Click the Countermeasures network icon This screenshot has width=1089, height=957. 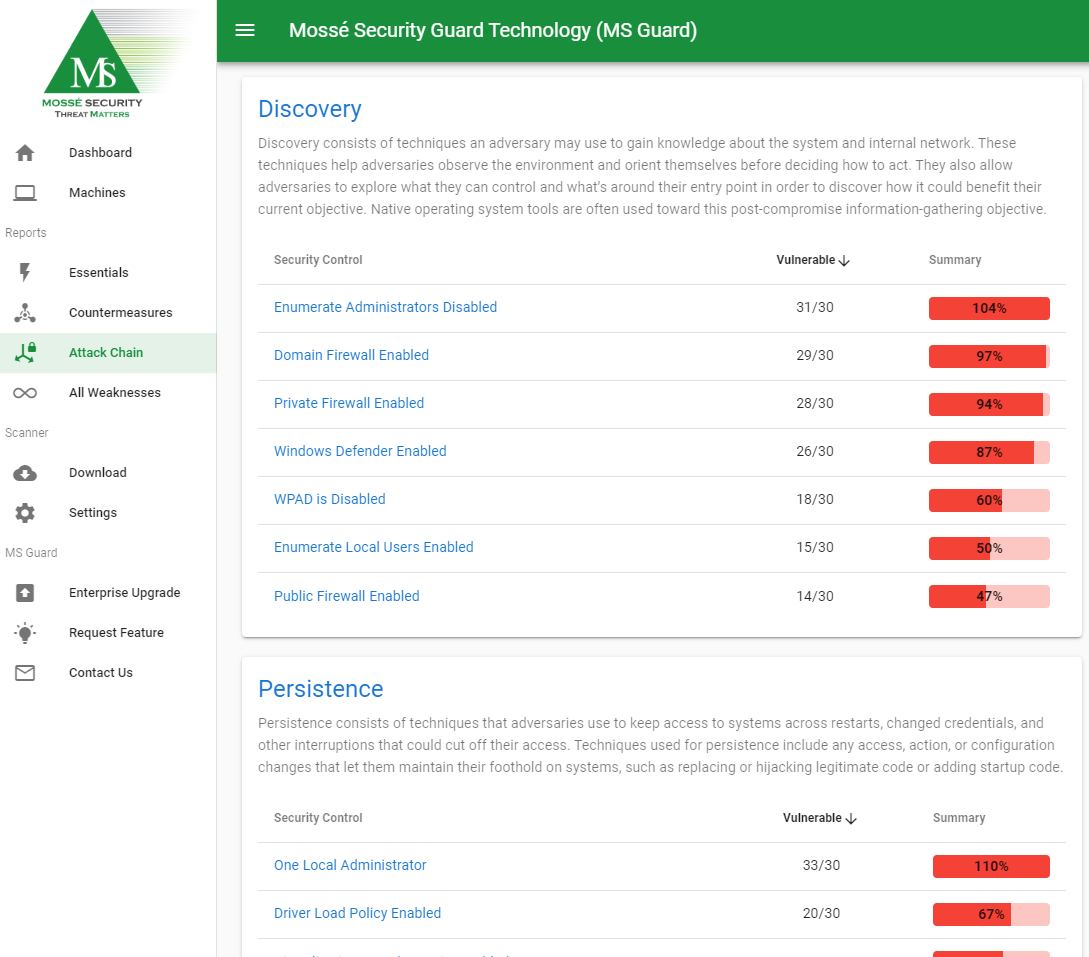25,313
